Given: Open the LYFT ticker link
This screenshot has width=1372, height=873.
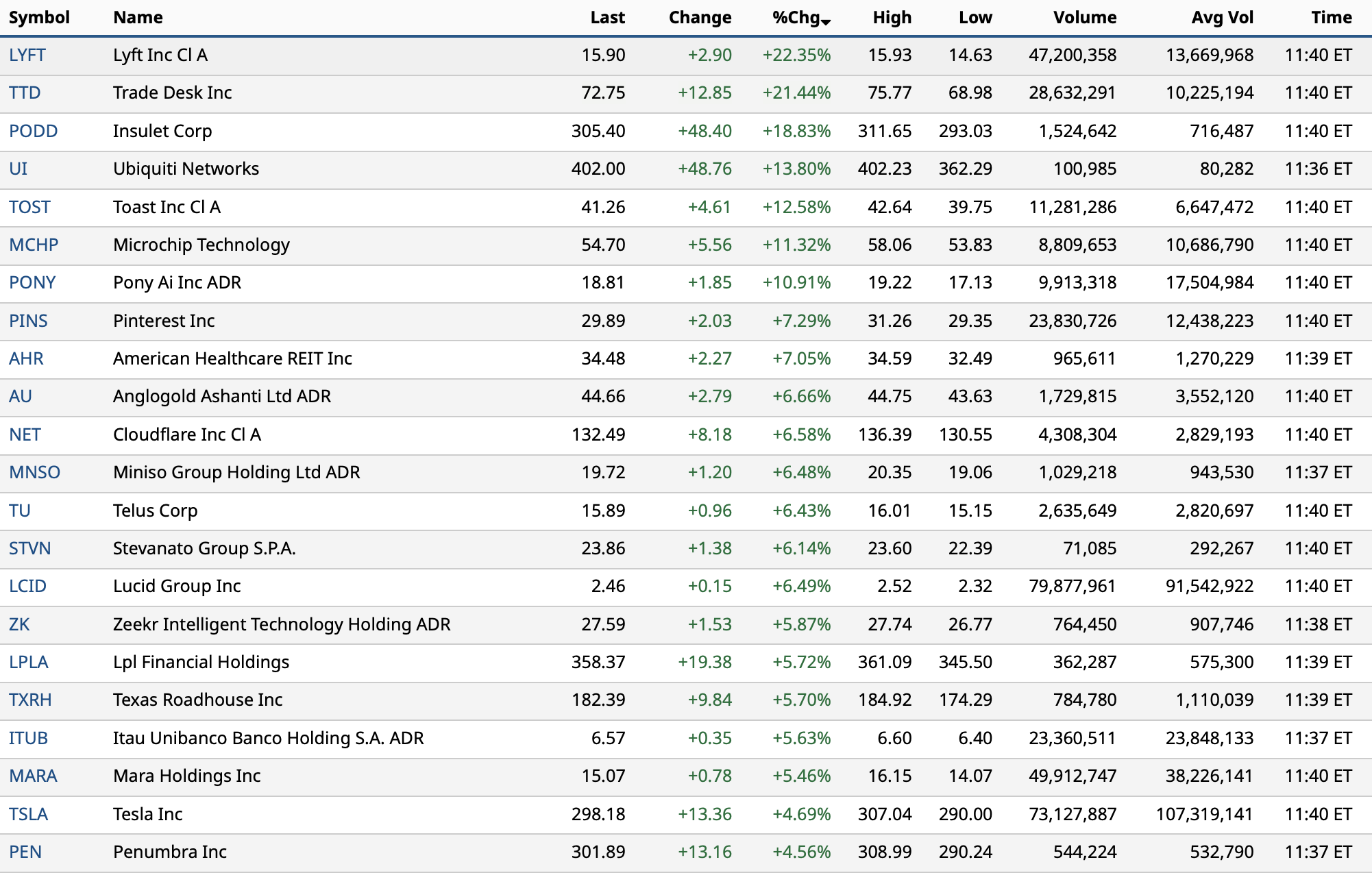Looking at the screenshot, I should coord(27,56).
